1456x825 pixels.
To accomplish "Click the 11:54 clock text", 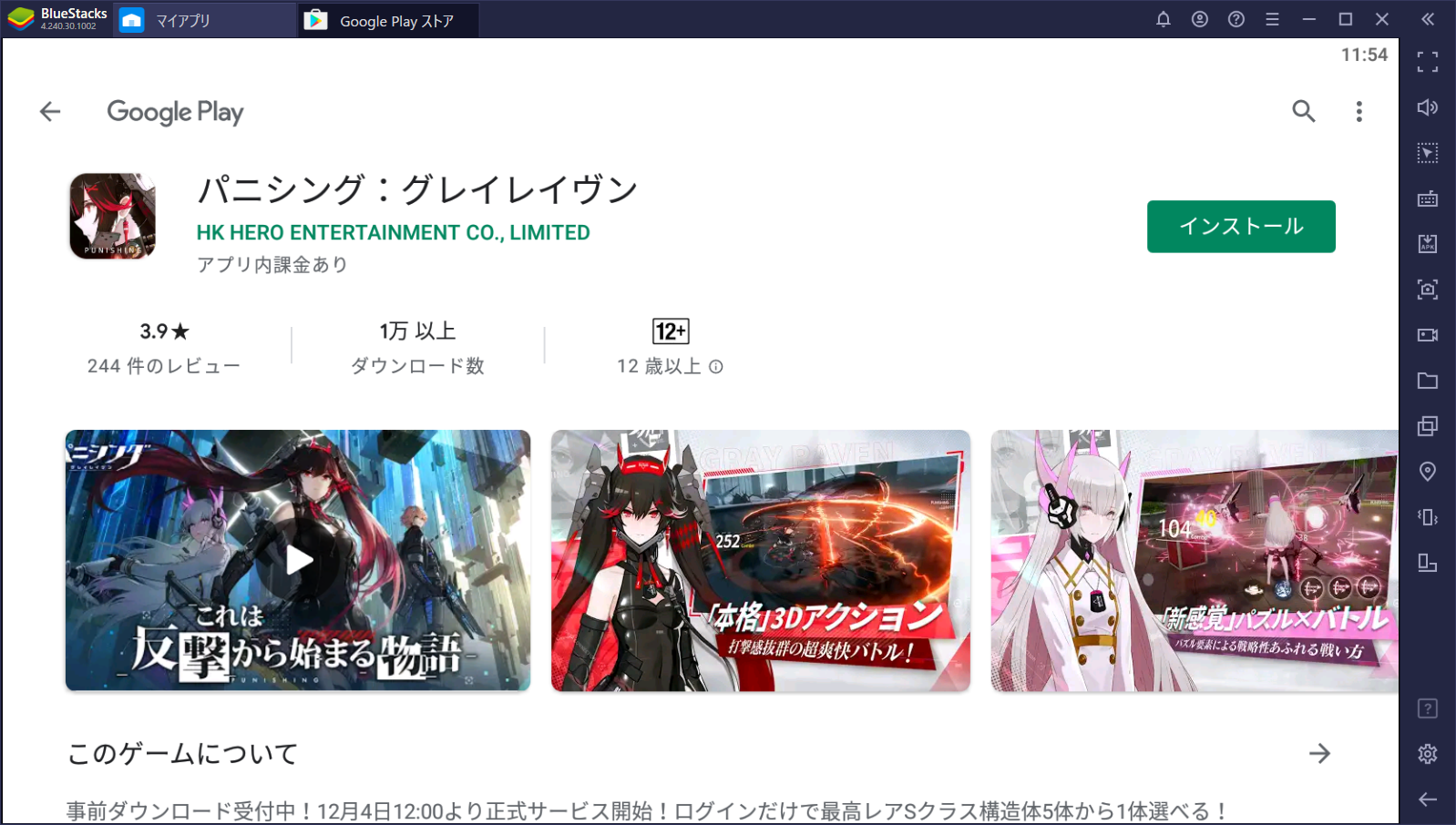I will 1364,55.
